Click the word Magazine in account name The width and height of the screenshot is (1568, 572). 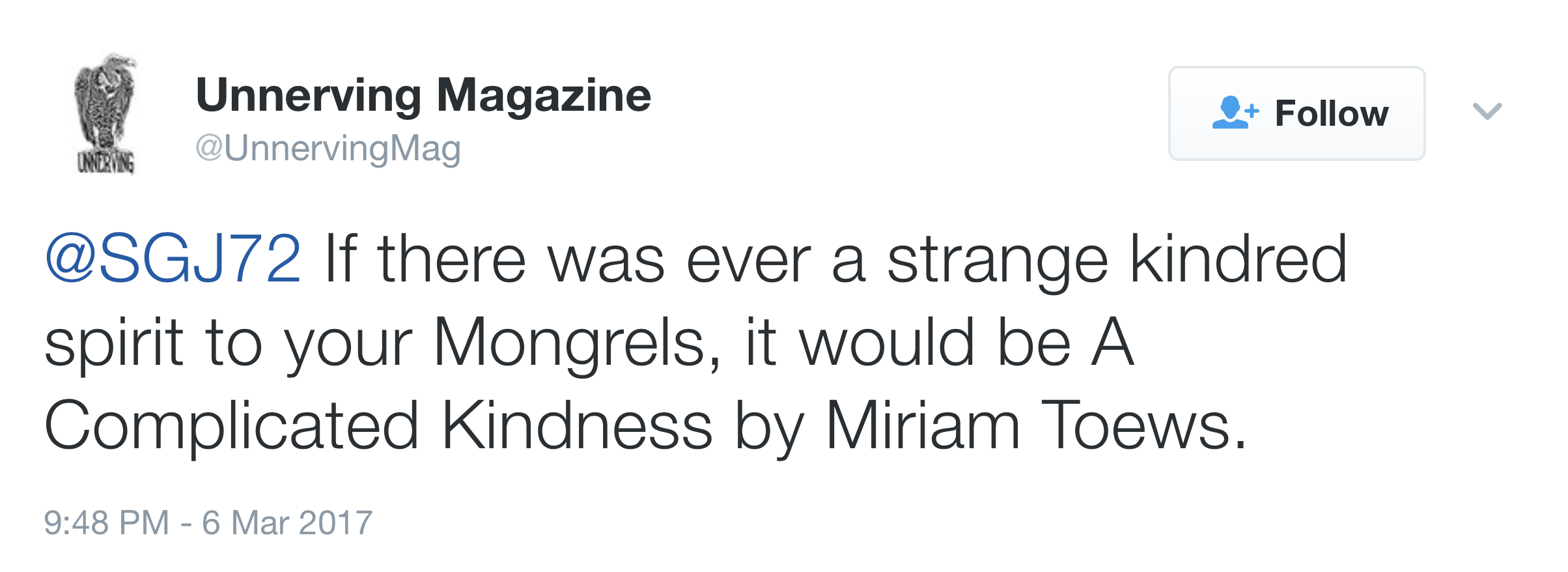544,95
